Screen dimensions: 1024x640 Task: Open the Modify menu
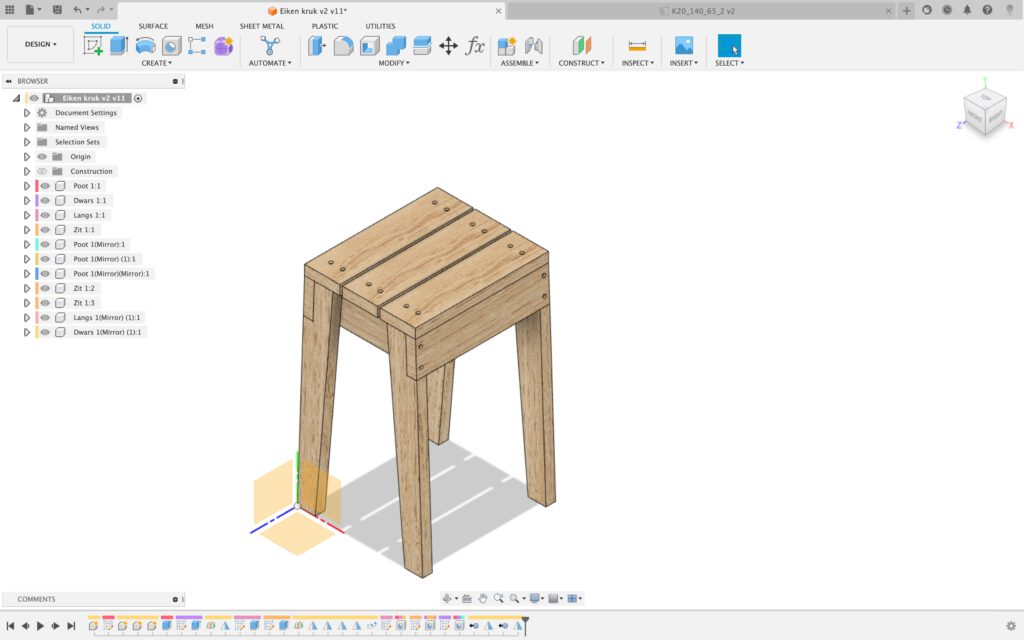(x=394, y=63)
